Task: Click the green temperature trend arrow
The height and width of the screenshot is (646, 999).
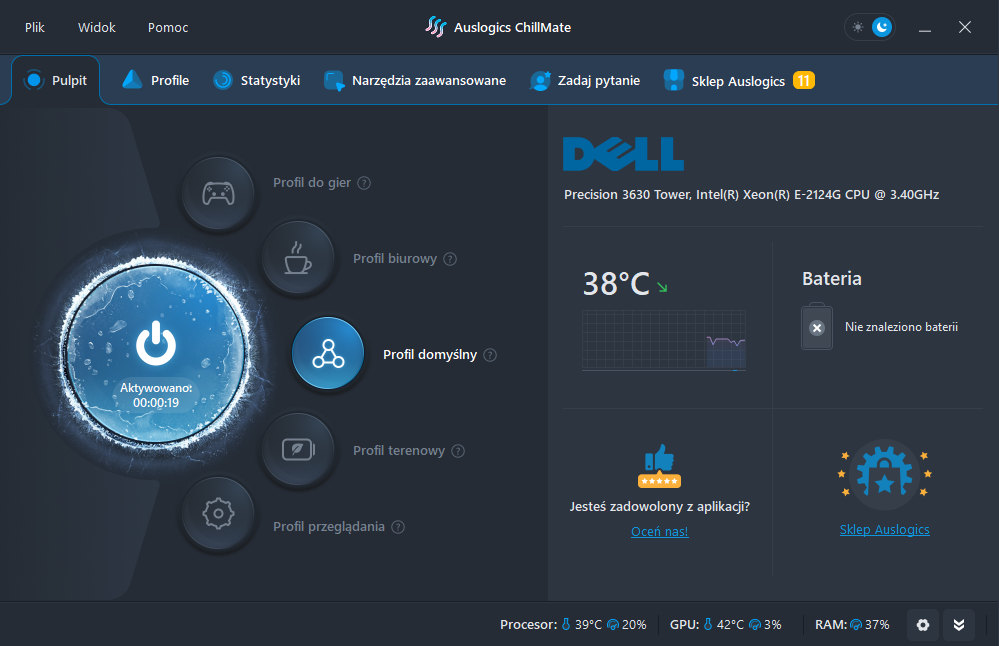Action: [x=662, y=287]
